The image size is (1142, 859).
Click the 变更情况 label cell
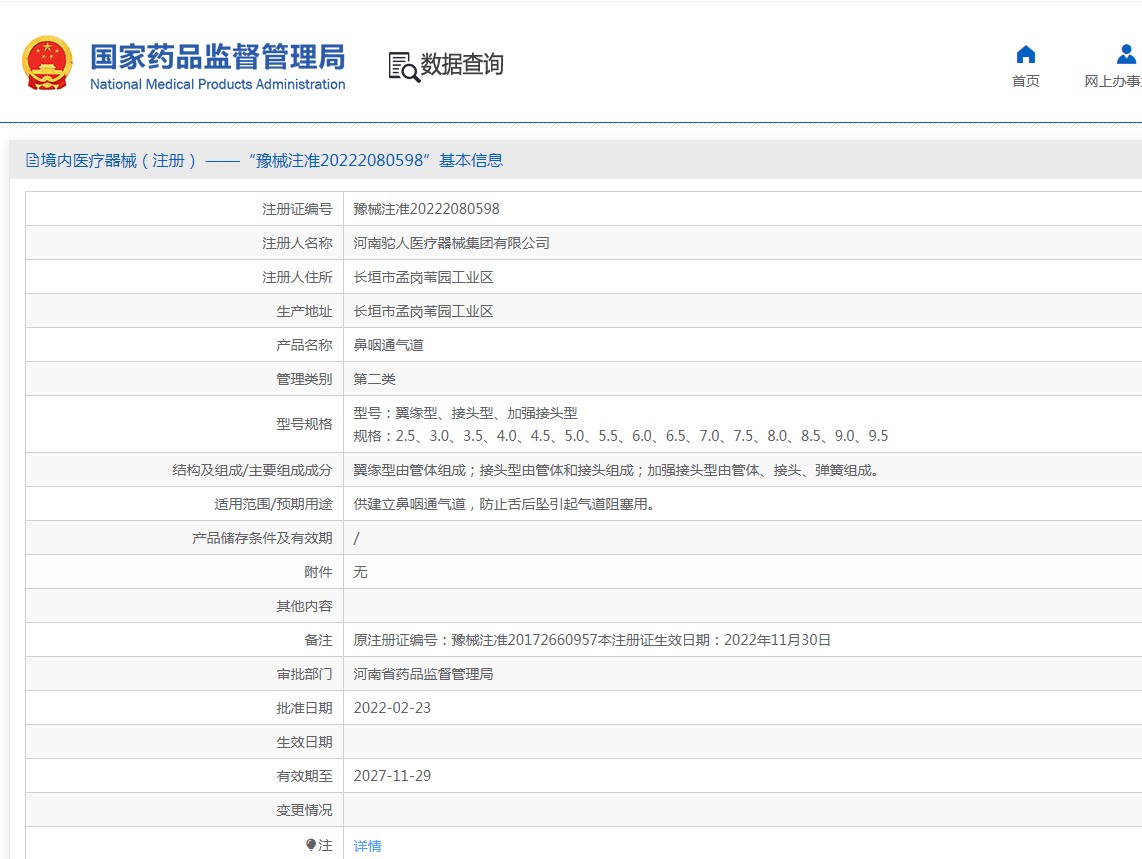pos(184,810)
